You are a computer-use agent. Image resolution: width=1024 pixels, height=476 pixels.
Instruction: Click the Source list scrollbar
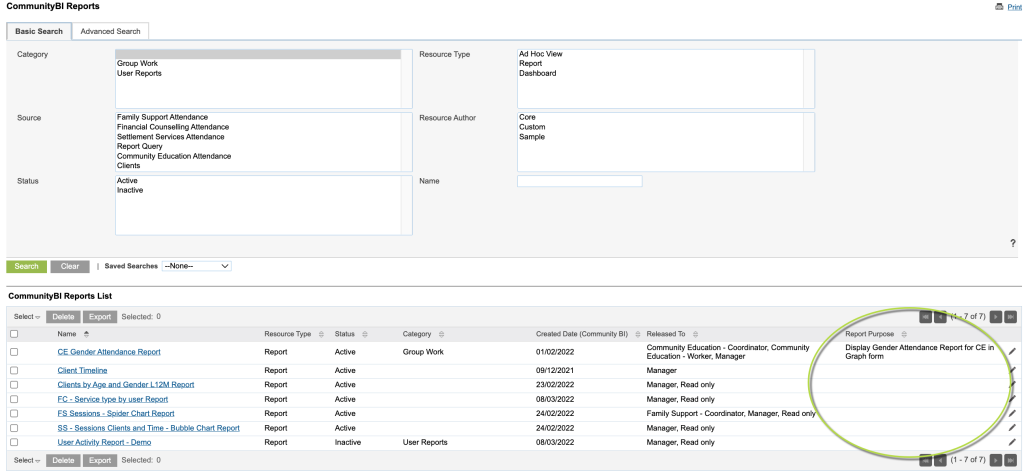point(406,142)
